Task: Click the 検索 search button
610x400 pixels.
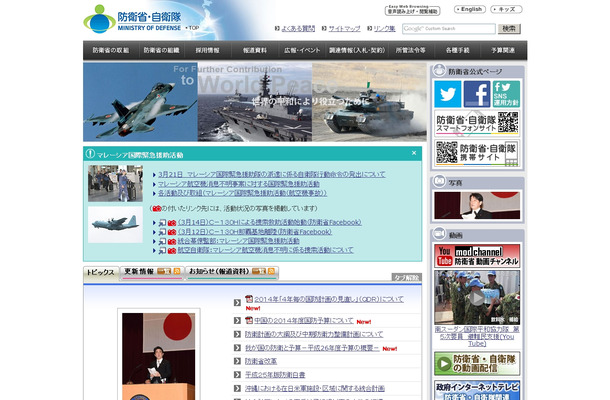Action: 509,29
